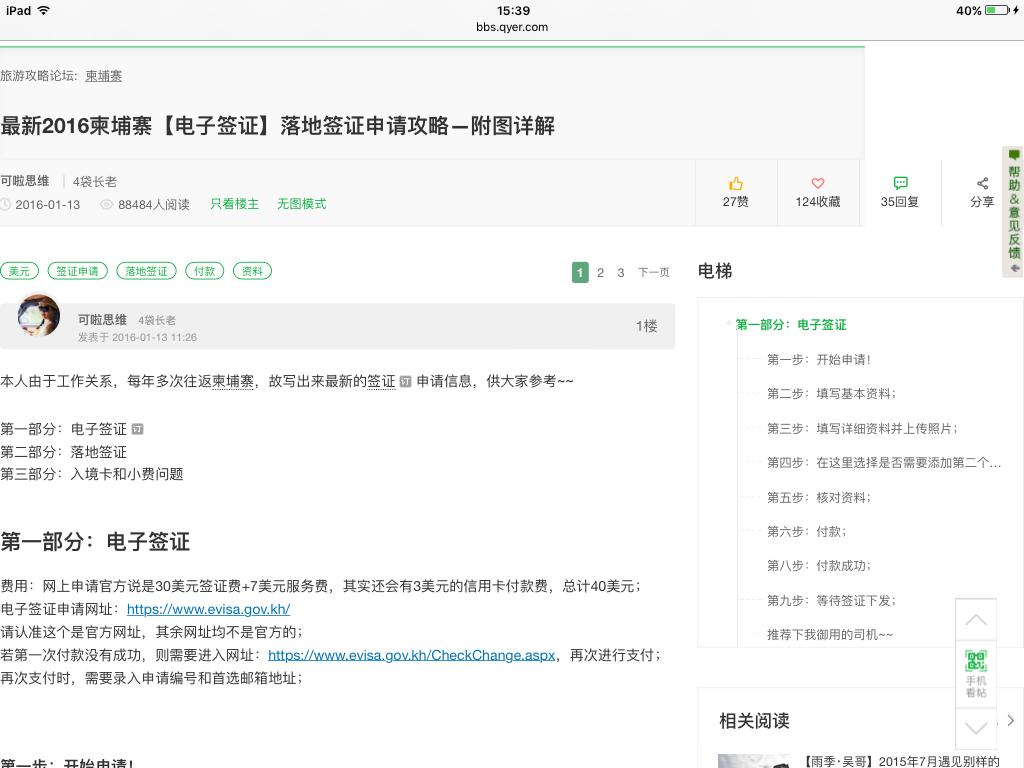Tap the bbs.qyer.com address bar
This screenshot has height=768, width=1024.
click(512, 27)
